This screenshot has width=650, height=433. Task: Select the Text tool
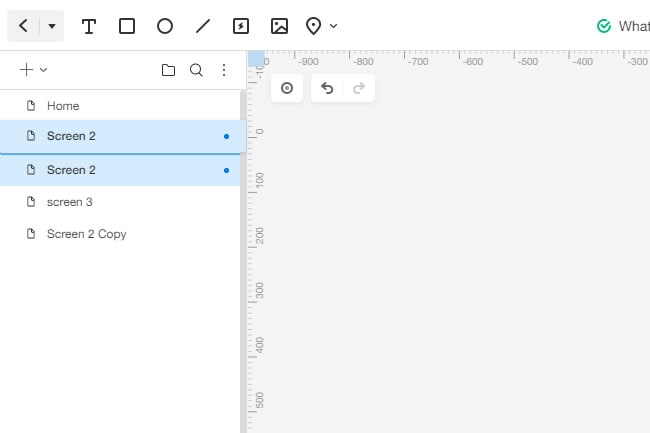point(89,26)
